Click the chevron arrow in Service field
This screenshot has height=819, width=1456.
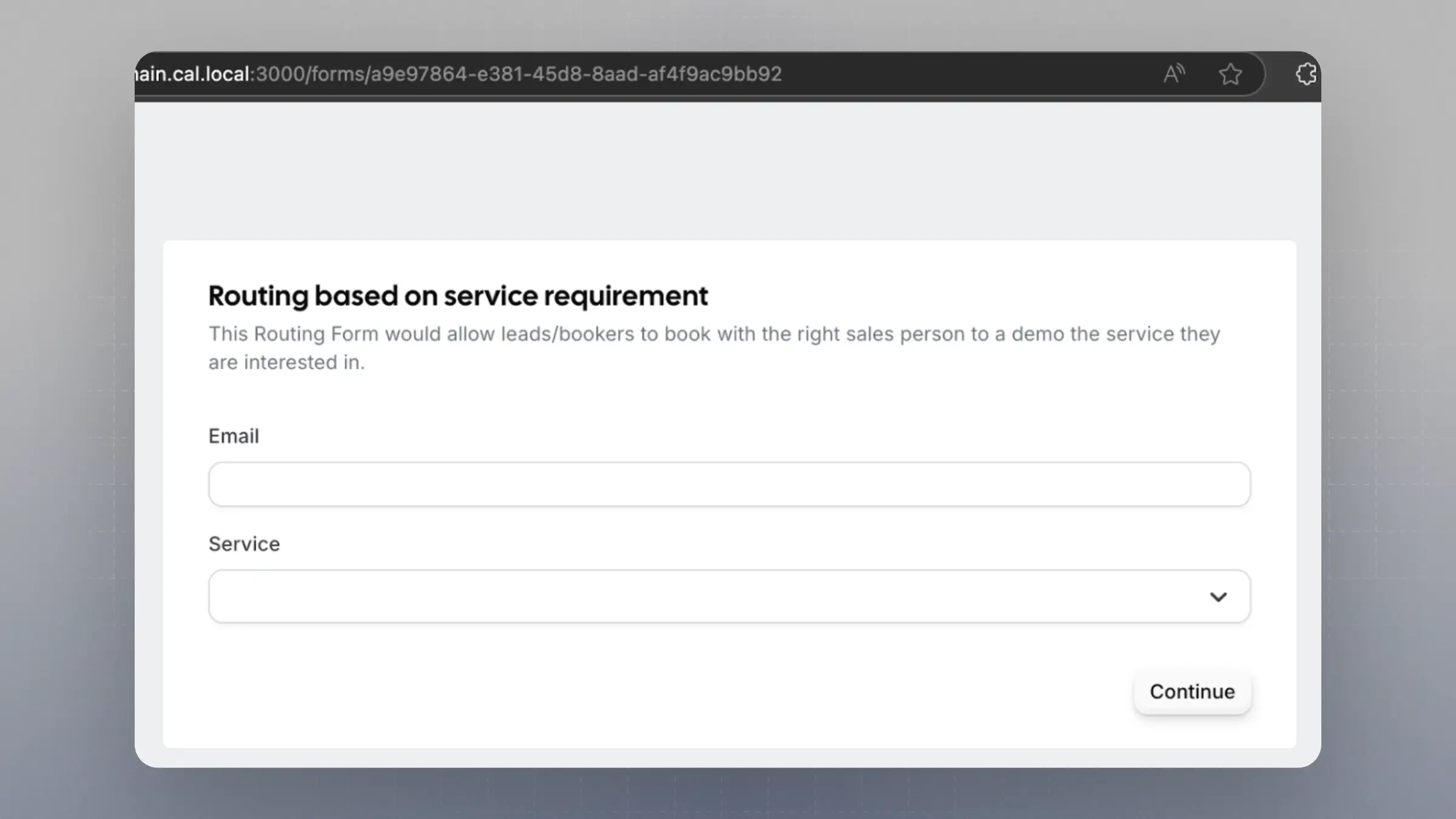(x=1218, y=597)
